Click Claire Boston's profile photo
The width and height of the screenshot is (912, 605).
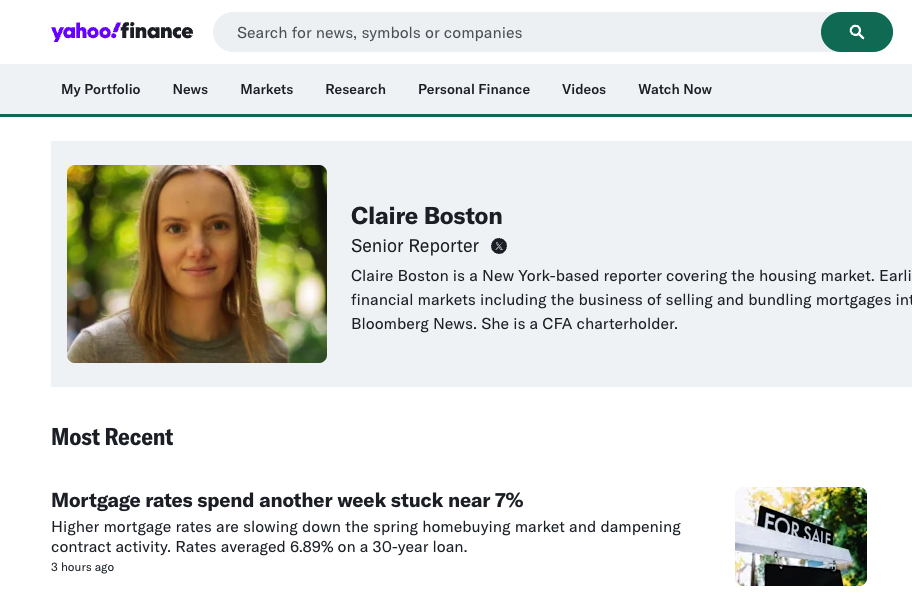click(x=196, y=263)
